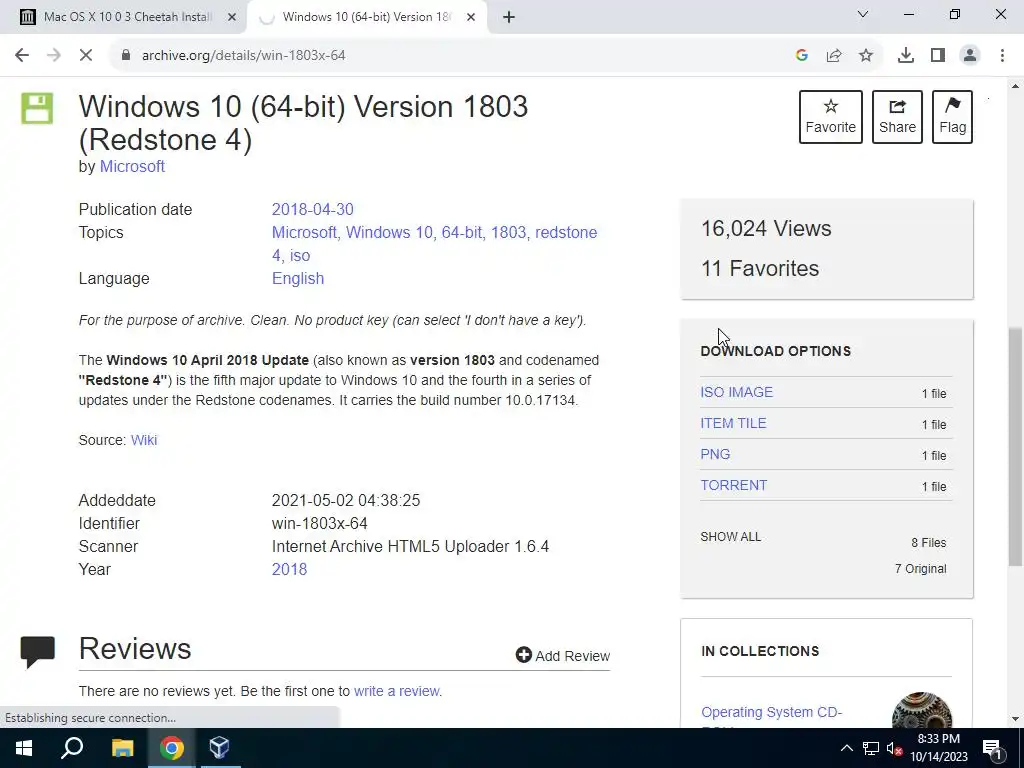Open the Windows 10 topic link
1024x768 pixels.
[389, 232]
